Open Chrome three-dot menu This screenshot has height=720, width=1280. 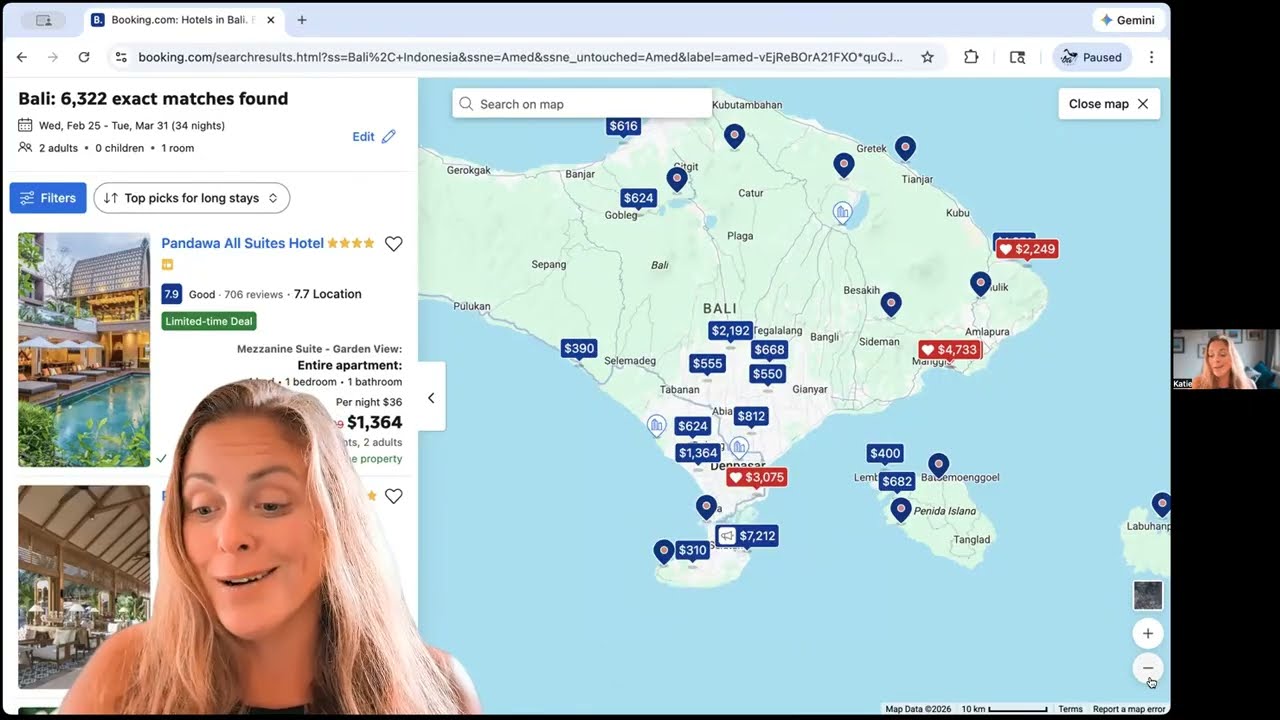point(1151,57)
